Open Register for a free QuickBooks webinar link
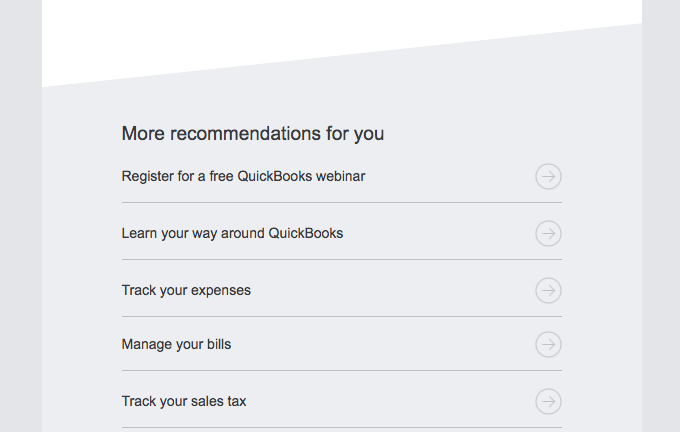680x432 pixels. (243, 177)
